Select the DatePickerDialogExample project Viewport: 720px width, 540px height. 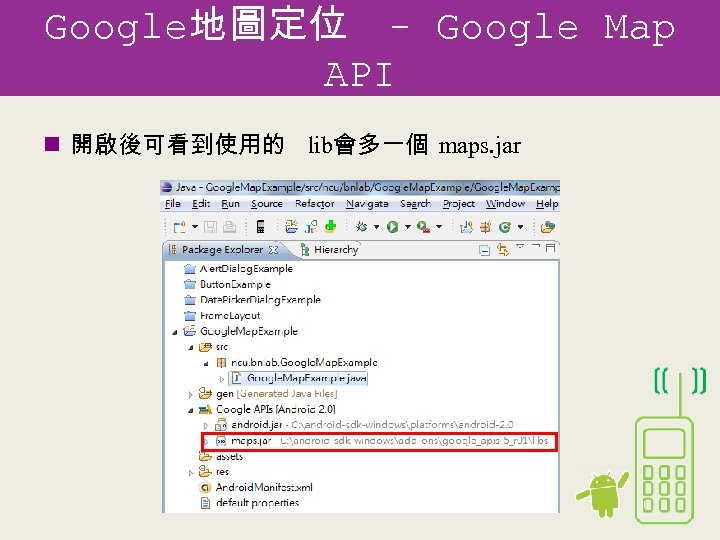[x=252, y=300]
